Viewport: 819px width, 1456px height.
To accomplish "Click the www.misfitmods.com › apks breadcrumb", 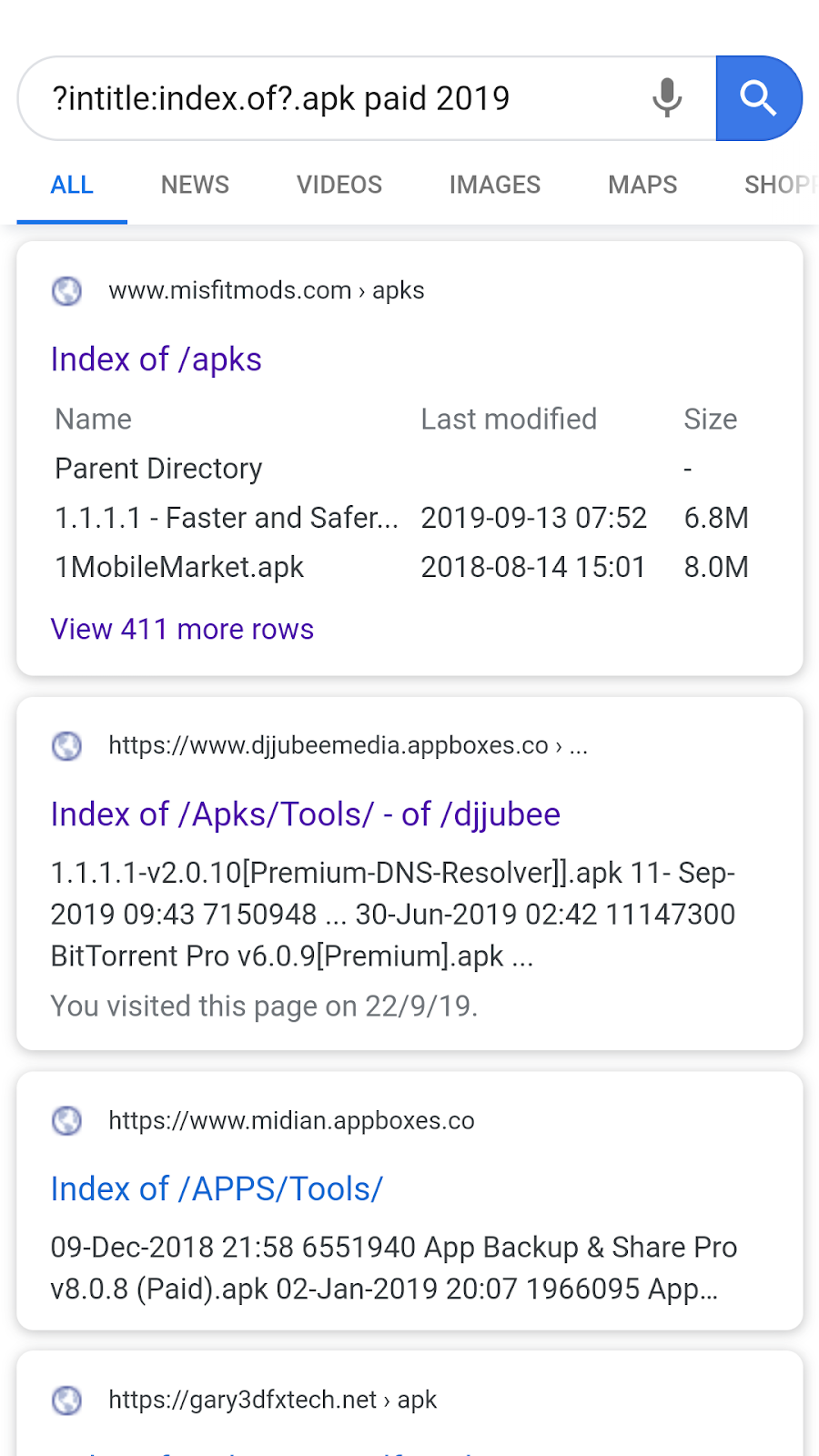I will 267,290.
